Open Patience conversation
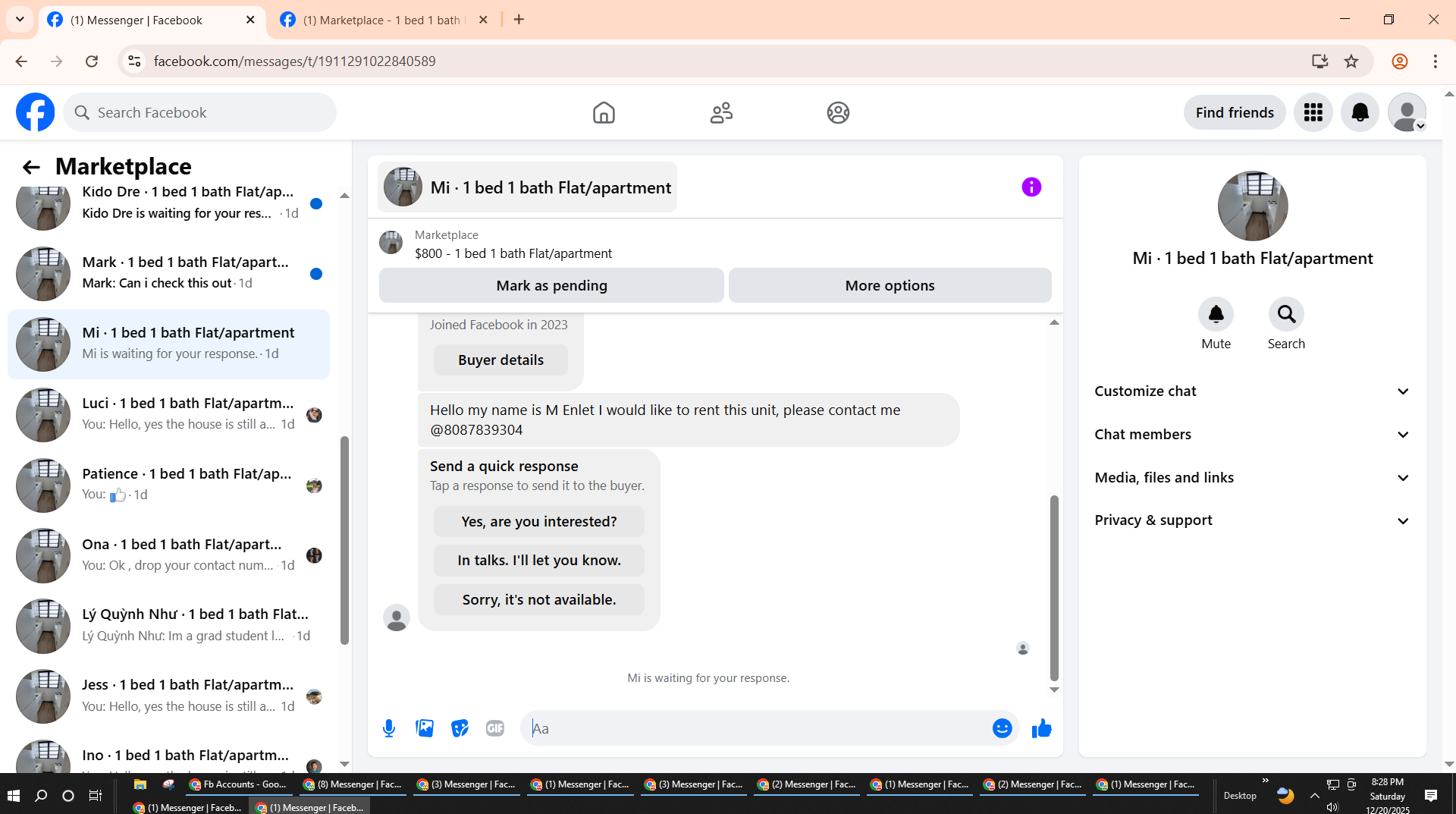This screenshot has height=814, width=1456. click(x=168, y=485)
